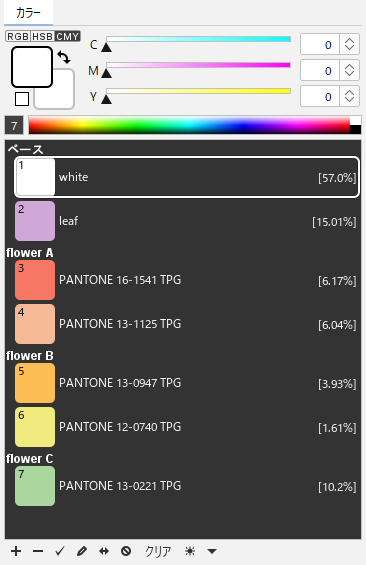Image resolution: width=366 pixels, height=565 pixels.
Task: Click the double-arrow swap icon in bottom toolbar
Action: tap(104, 551)
